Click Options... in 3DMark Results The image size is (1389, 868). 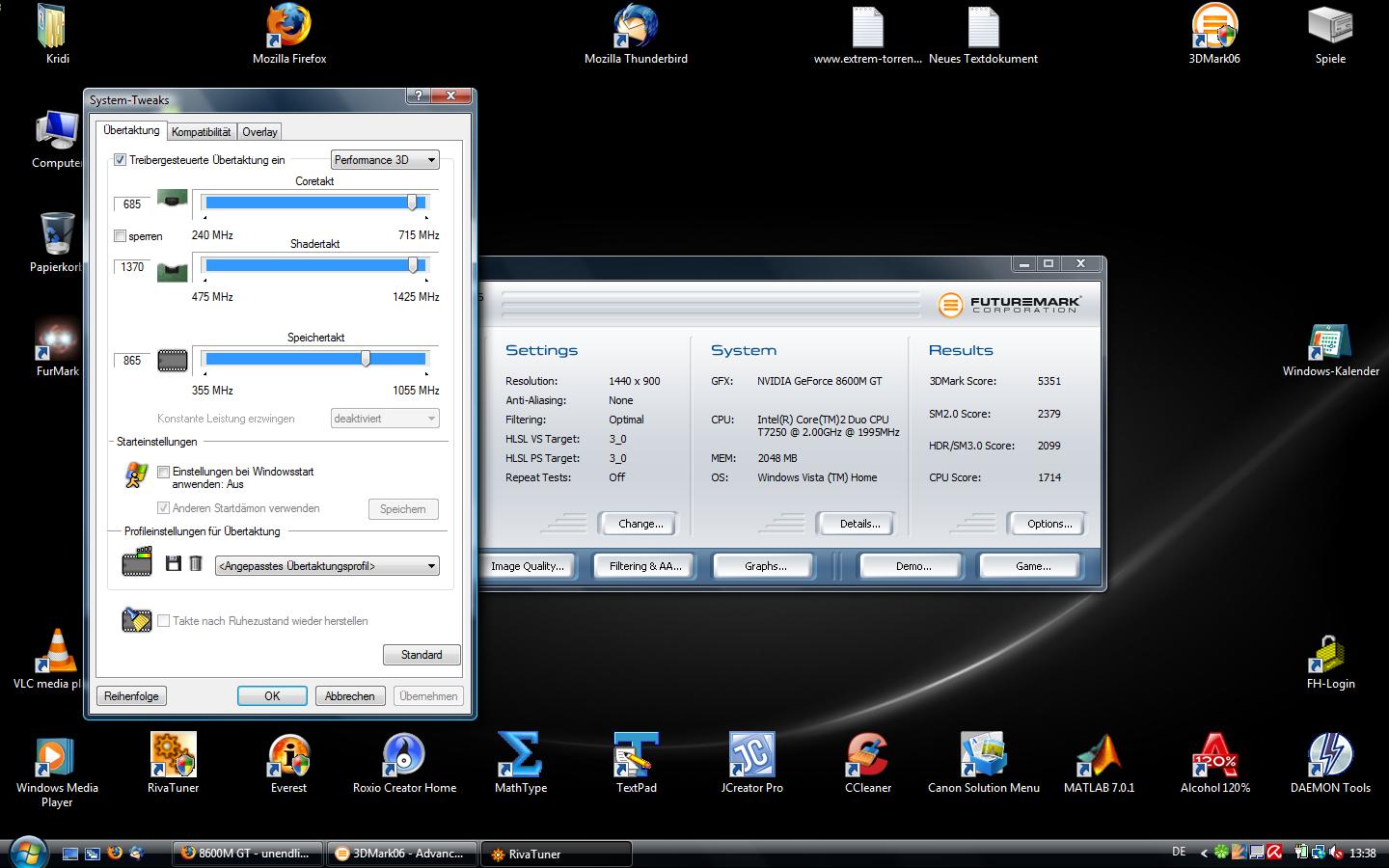pyautogui.click(x=1049, y=524)
